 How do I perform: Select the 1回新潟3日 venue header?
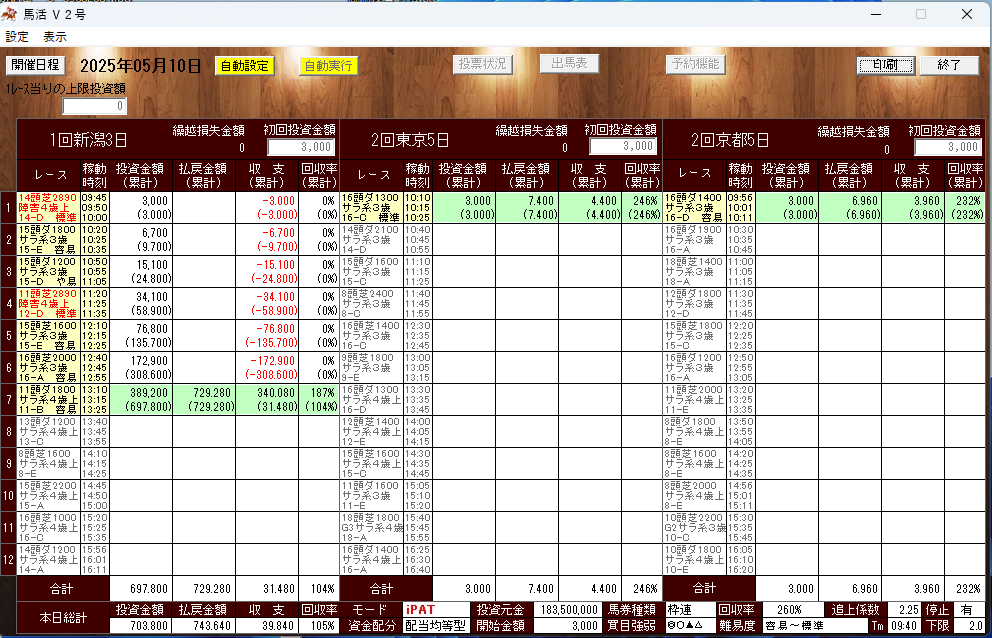point(91,140)
